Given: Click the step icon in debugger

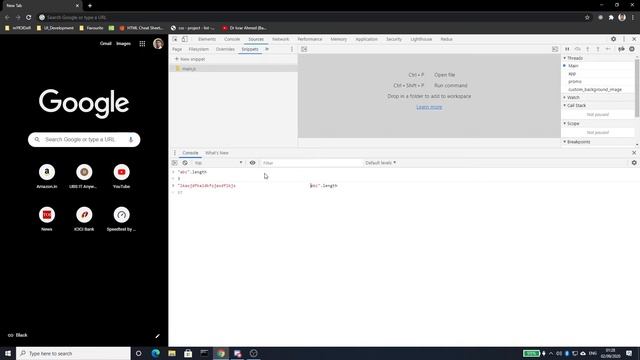Looking at the screenshot, I should point(608,49).
